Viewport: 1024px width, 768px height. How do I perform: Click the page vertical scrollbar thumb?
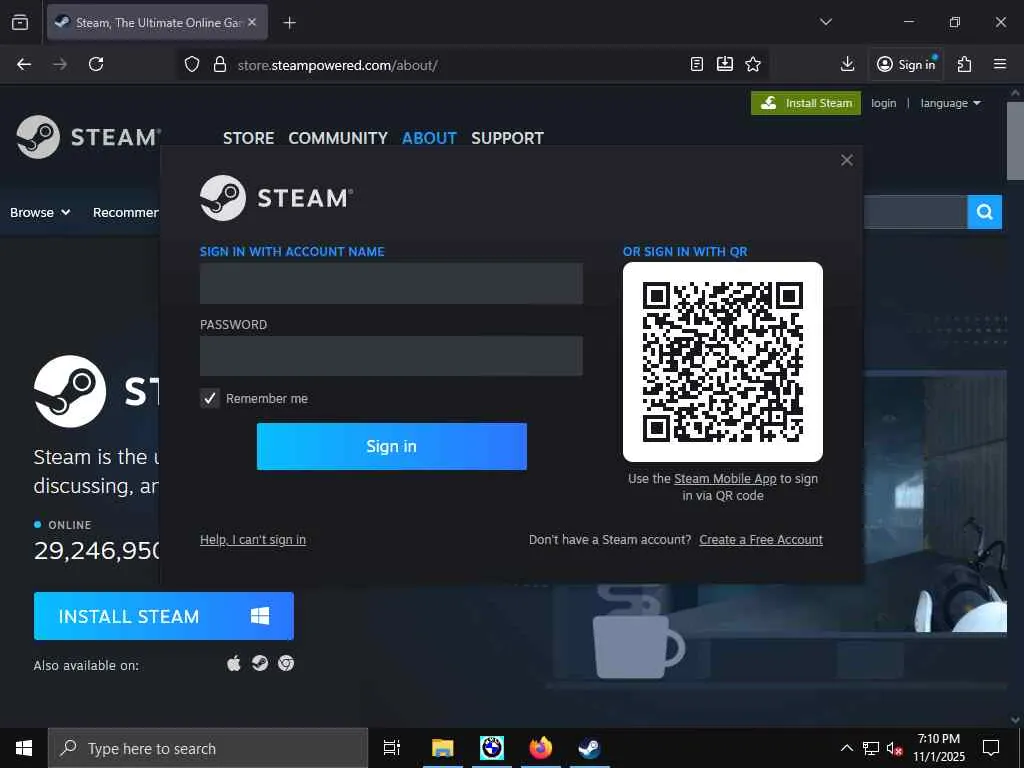point(1015,140)
